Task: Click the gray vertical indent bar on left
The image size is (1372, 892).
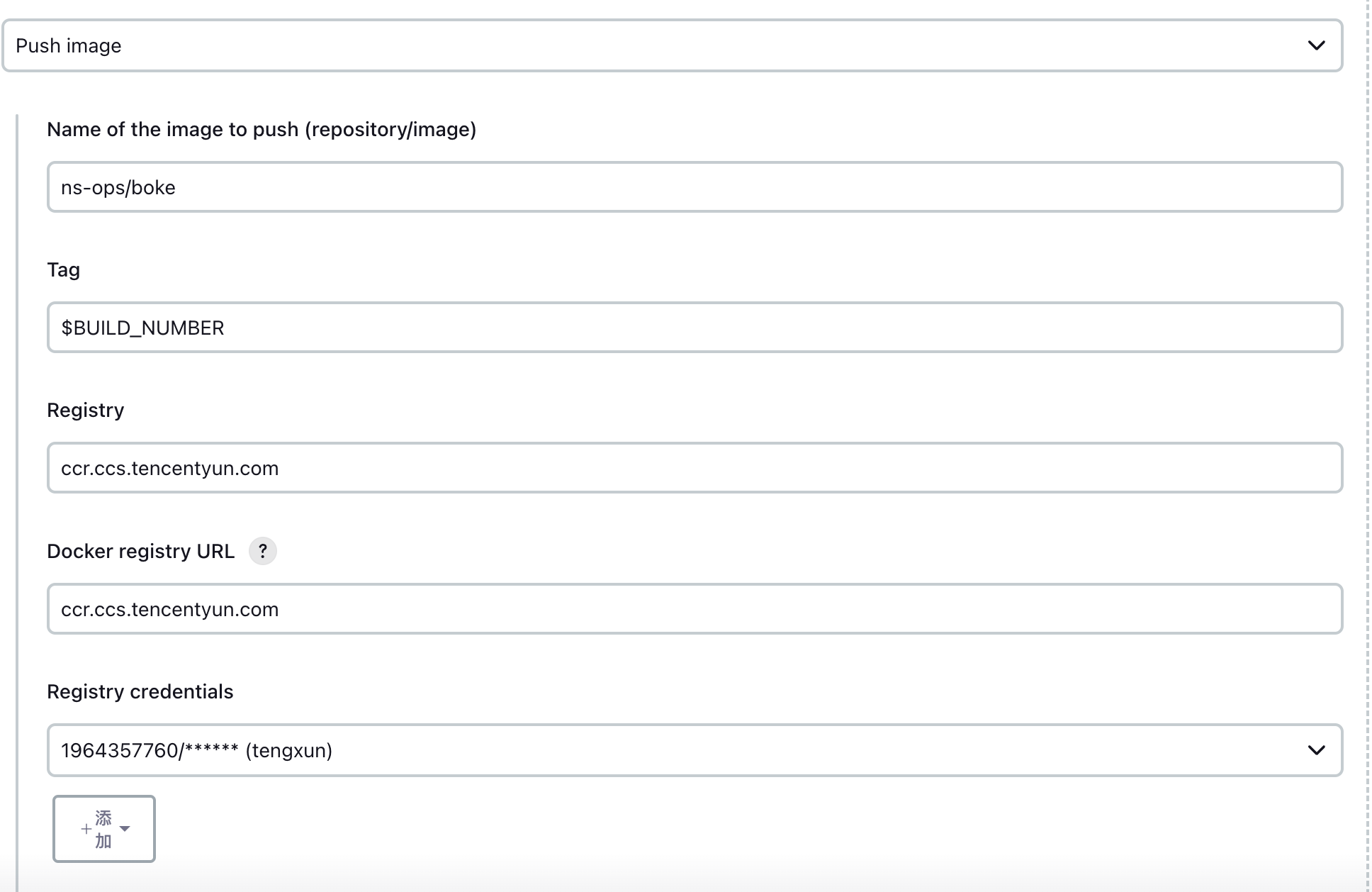Action: tap(17, 496)
